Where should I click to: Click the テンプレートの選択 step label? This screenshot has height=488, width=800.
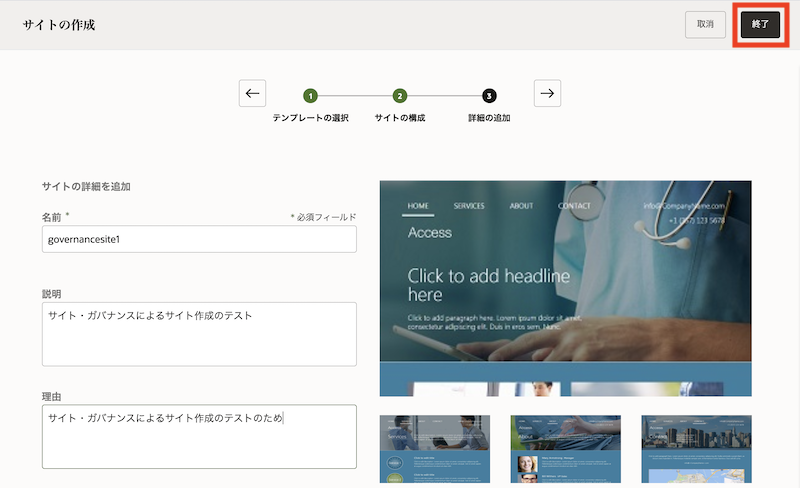pyautogui.click(x=311, y=118)
